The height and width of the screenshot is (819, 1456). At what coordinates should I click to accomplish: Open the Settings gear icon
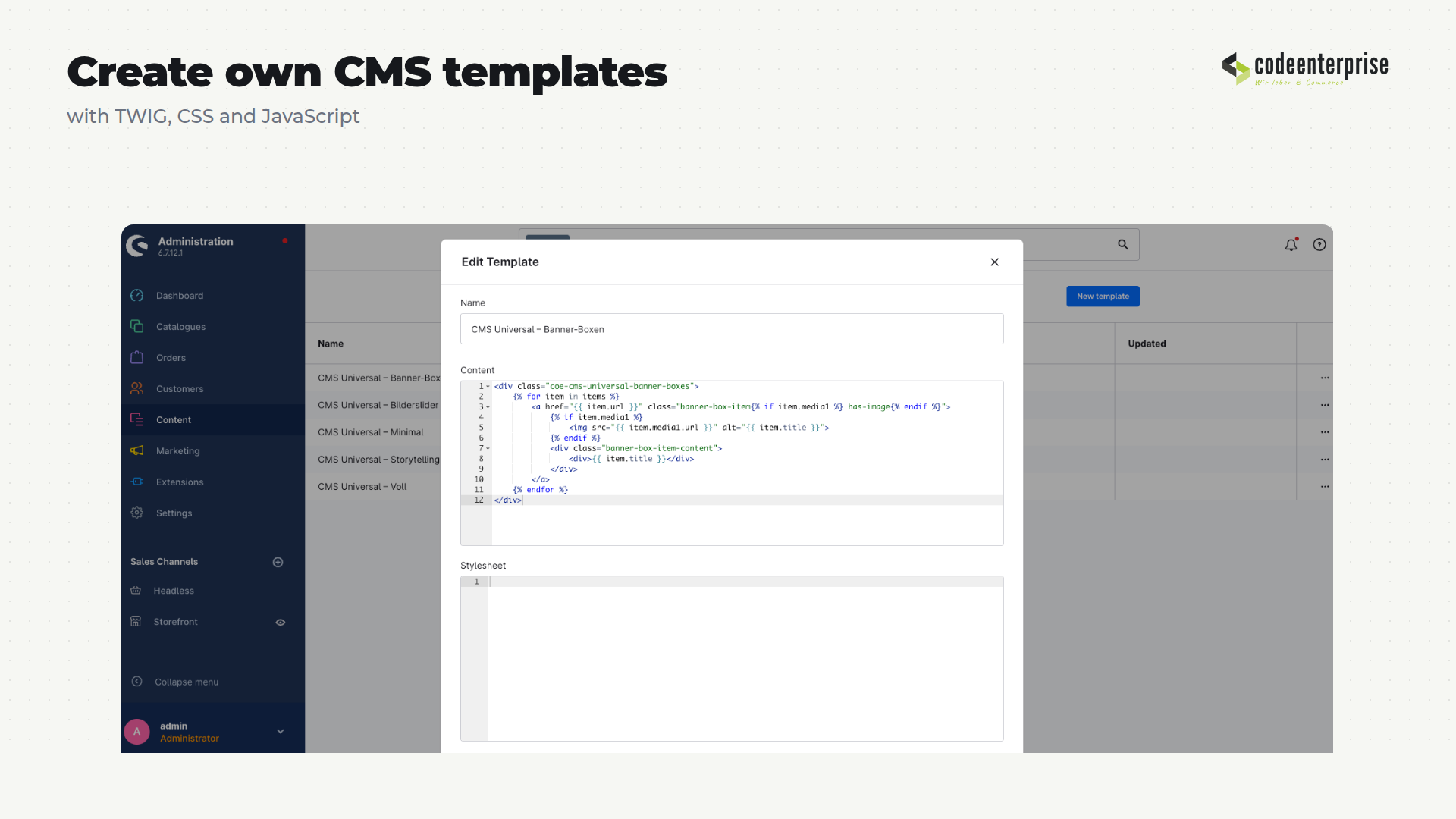(136, 513)
